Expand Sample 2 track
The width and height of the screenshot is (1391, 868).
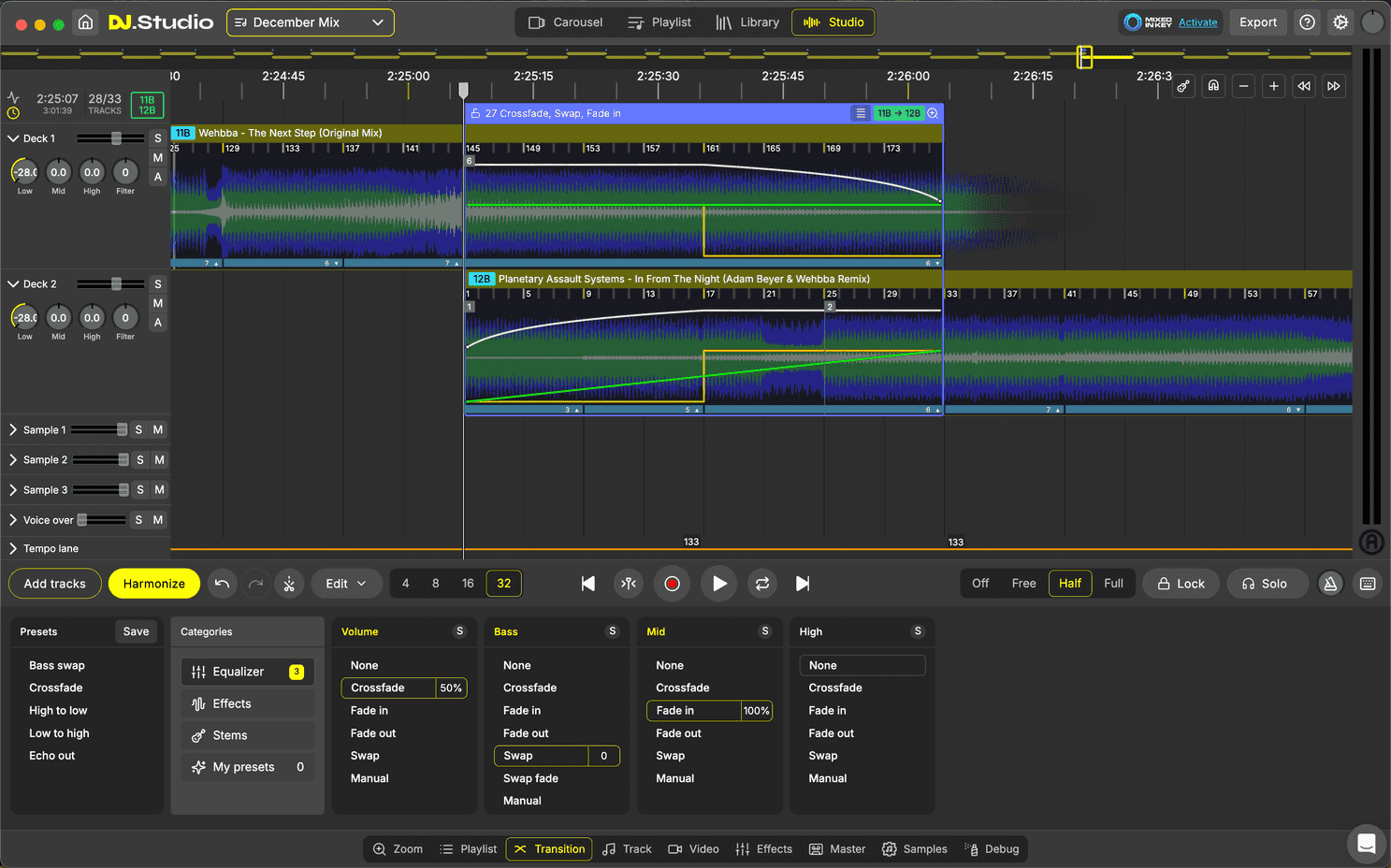point(13,460)
